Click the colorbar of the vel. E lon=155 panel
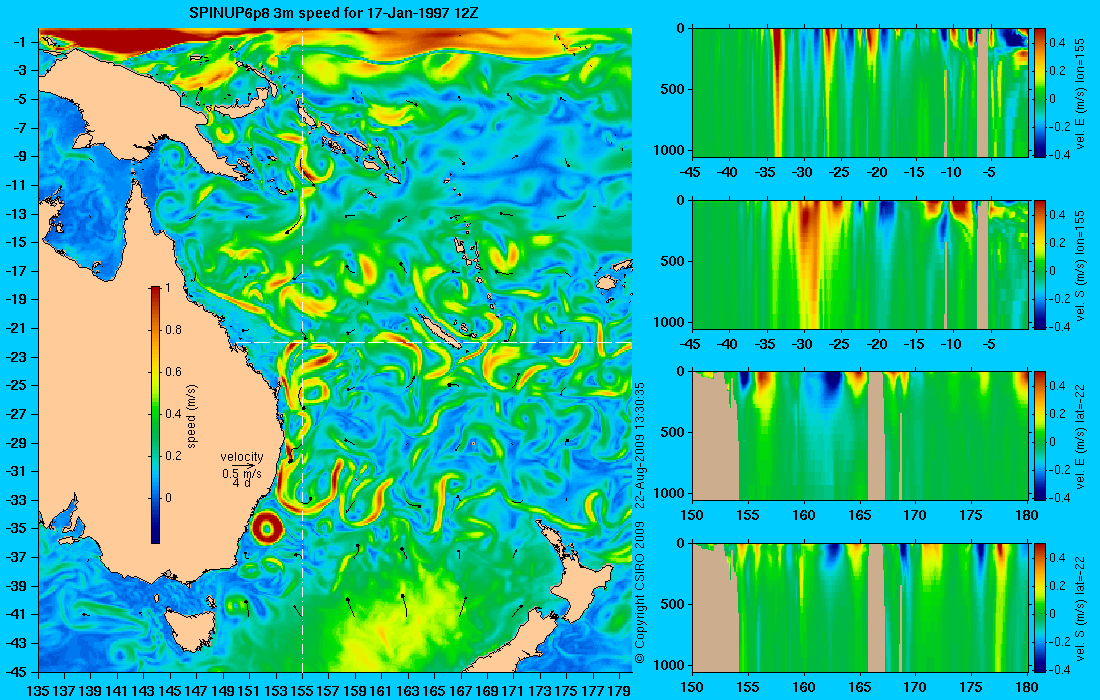The width and height of the screenshot is (1100, 700). point(1039,92)
